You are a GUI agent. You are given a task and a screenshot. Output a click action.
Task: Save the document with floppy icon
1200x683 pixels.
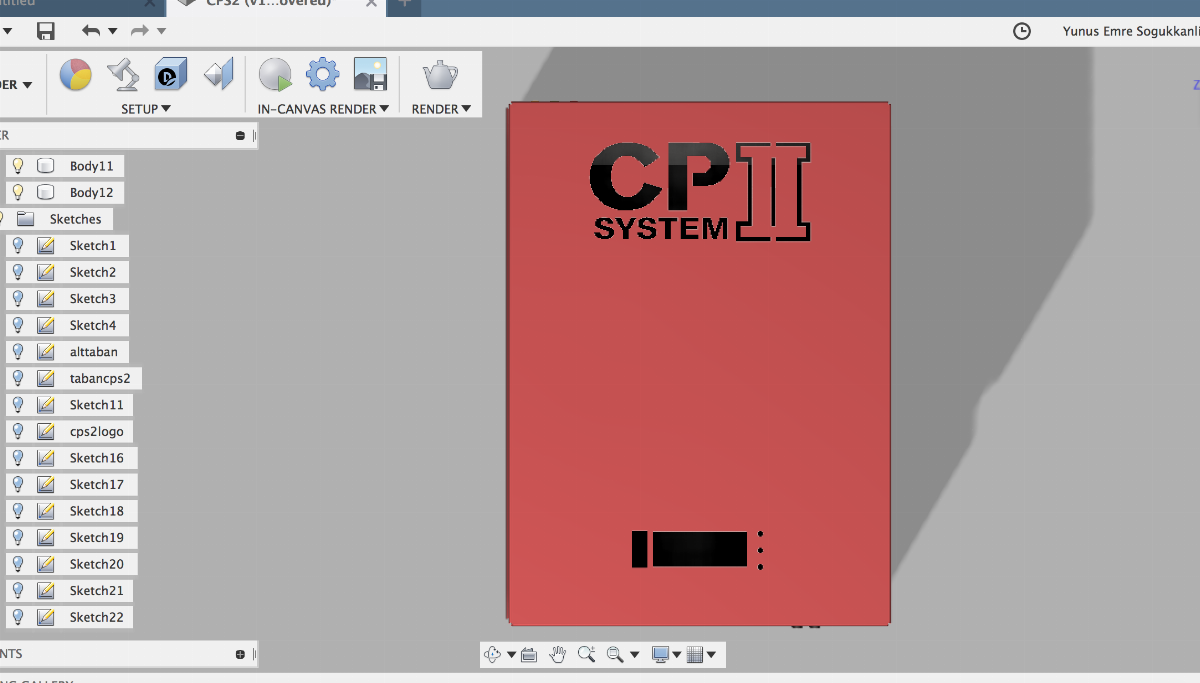tap(46, 31)
